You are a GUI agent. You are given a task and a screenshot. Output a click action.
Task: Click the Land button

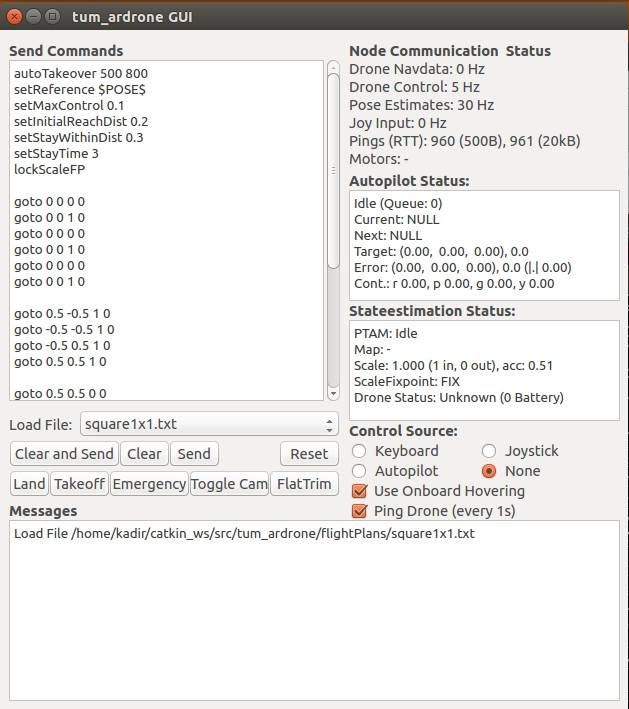29,484
